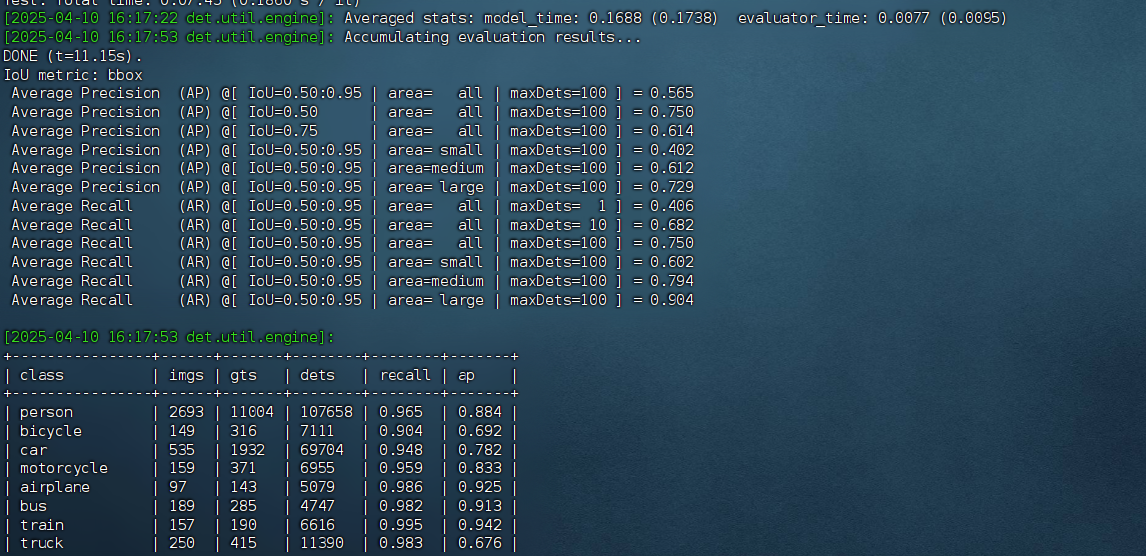
Task: Select the 0.402 small-area precision value
Action: pyautogui.click(x=672, y=150)
